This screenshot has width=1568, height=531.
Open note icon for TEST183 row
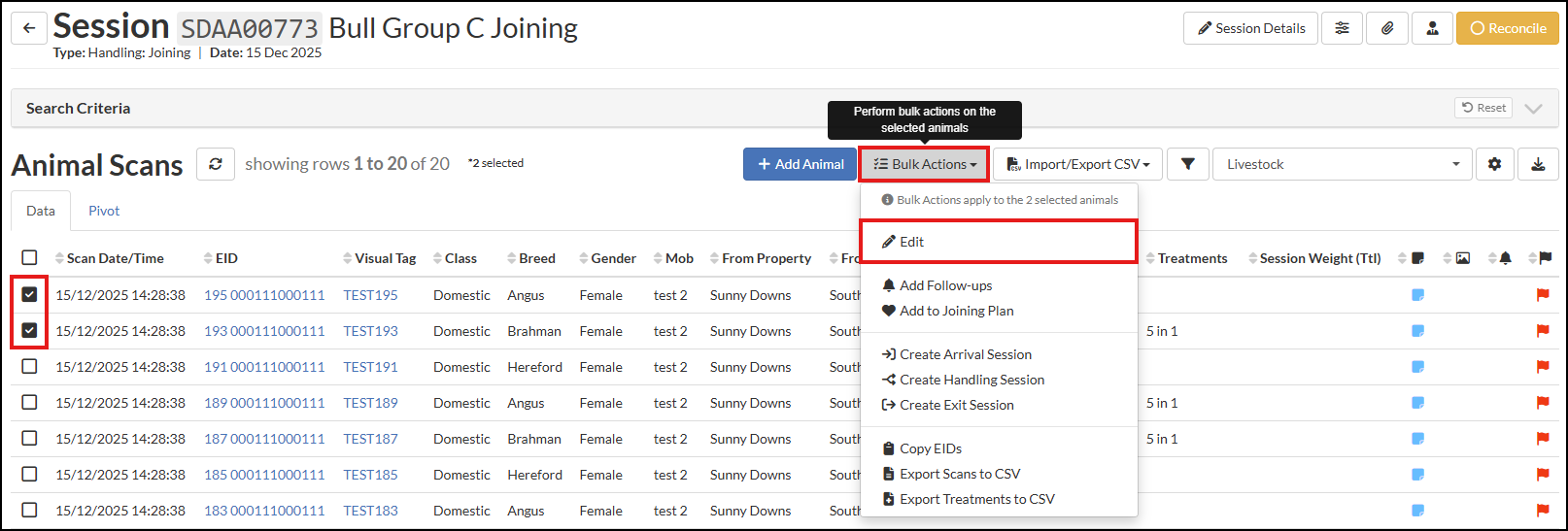coord(1417,511)
